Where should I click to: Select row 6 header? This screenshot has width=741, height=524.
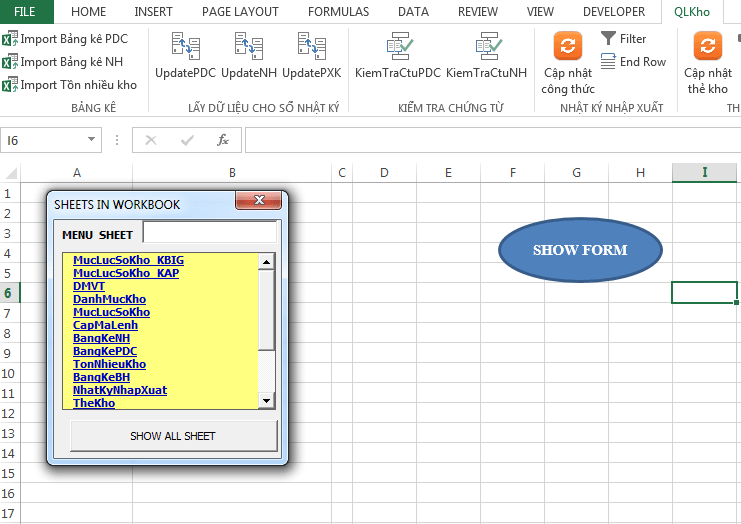(10, 293)
